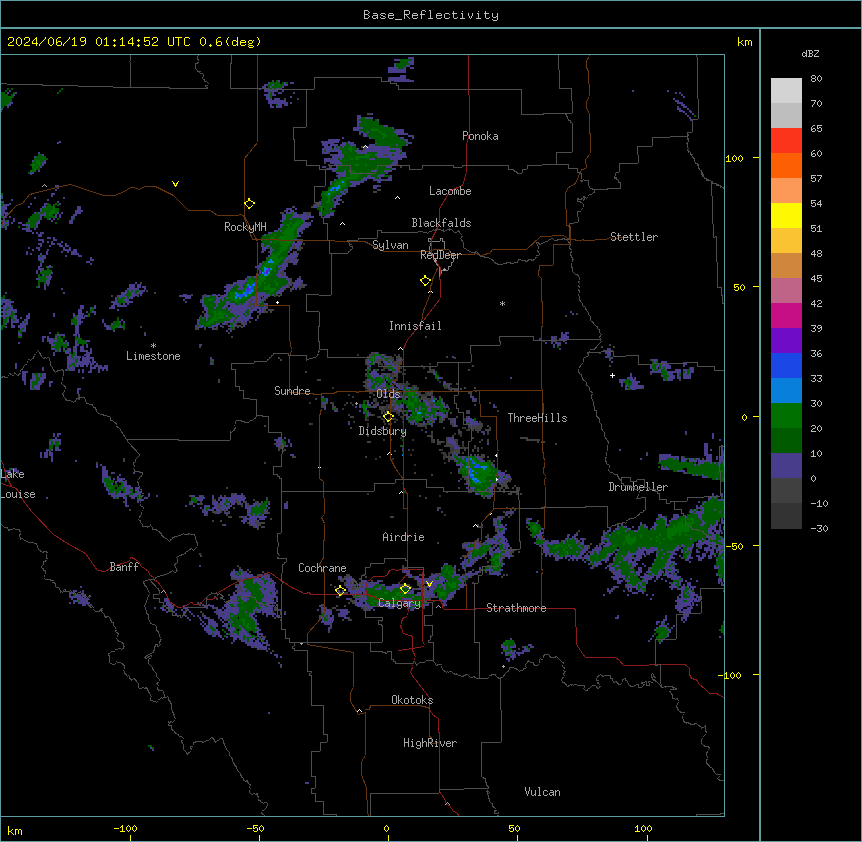Click the Airdrie city label

point(404,537)
